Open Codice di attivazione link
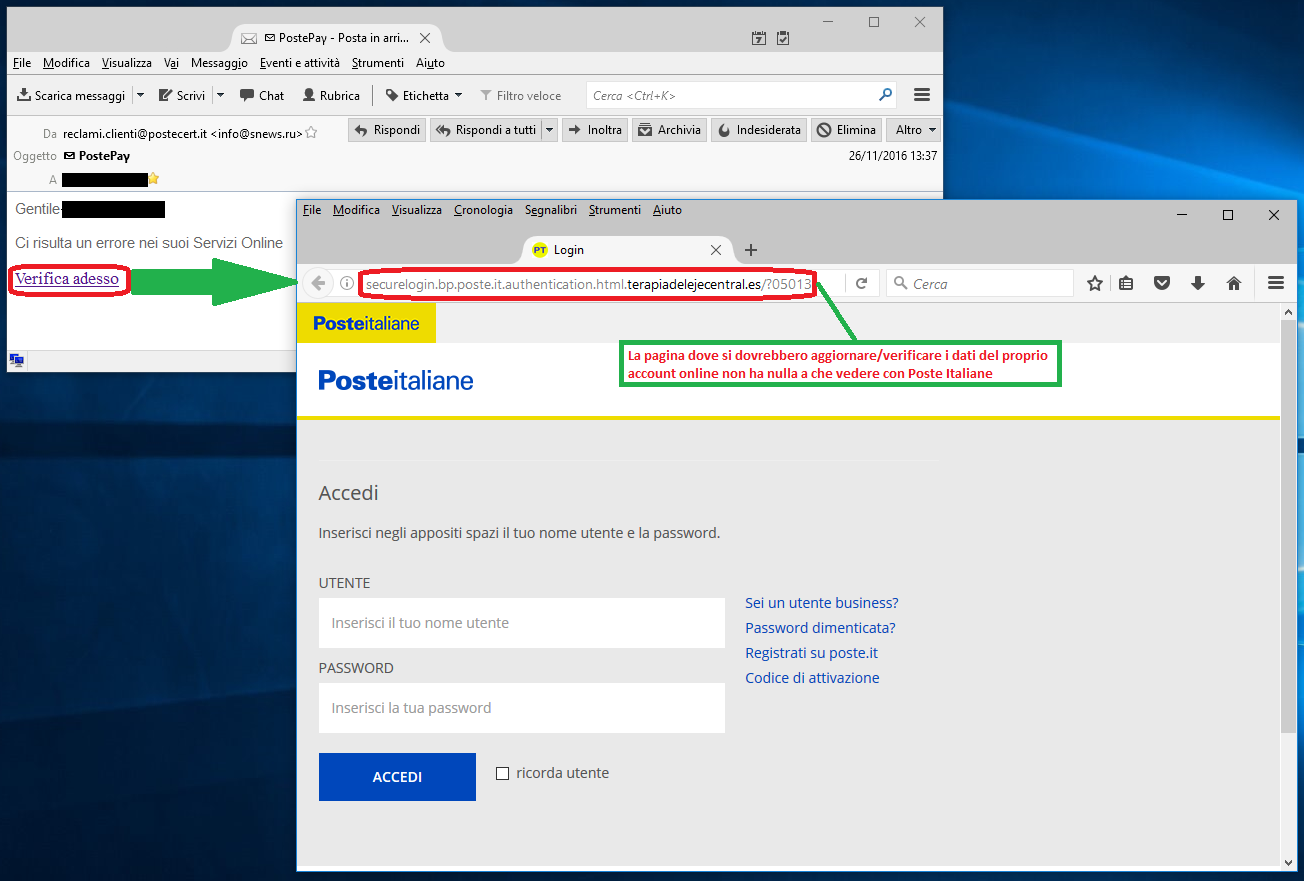The height and width of the screenshot is (881, 1304). click(x=812, y=678)
